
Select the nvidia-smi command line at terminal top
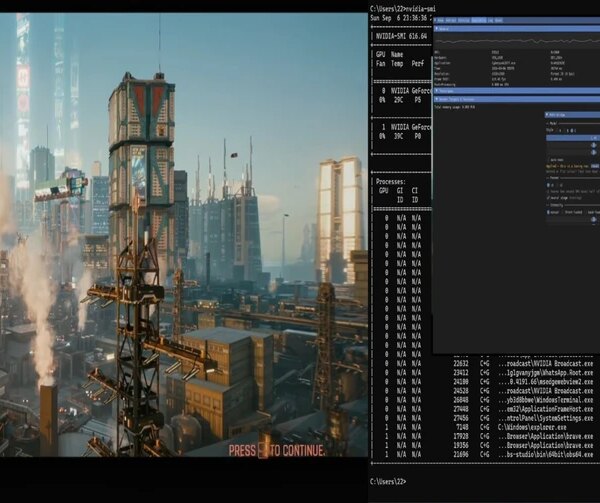click(403, 9)
